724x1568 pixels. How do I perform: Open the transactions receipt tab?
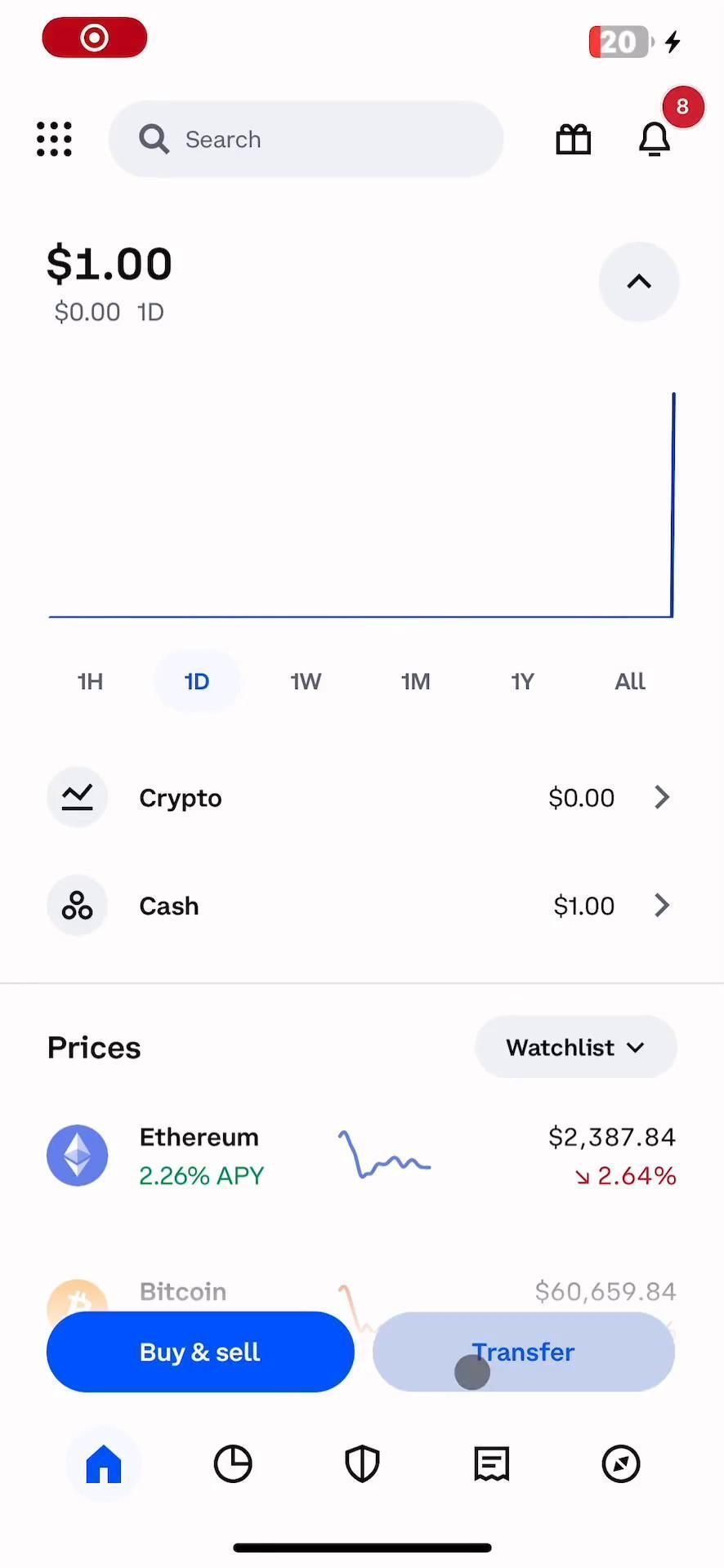491,1463
